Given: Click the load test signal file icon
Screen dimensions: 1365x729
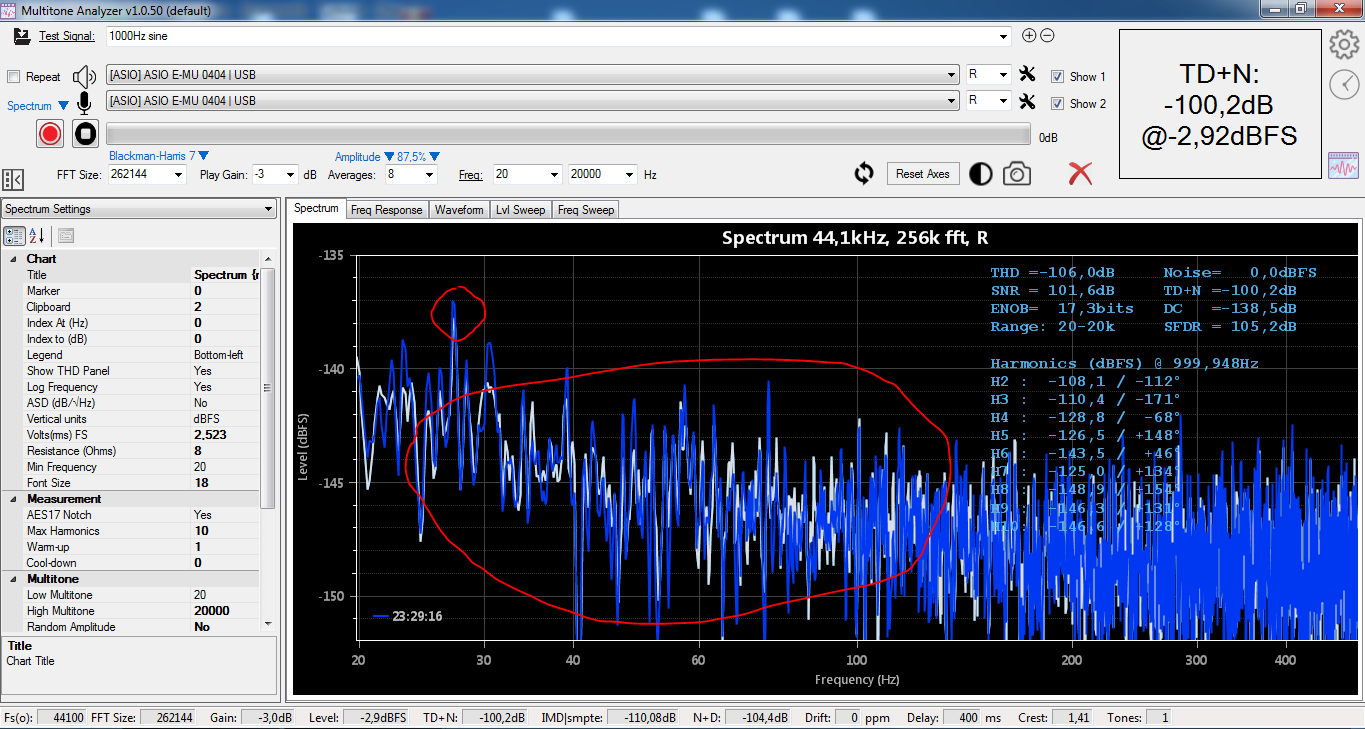Looking at the screenshot, I should [21, 36].
